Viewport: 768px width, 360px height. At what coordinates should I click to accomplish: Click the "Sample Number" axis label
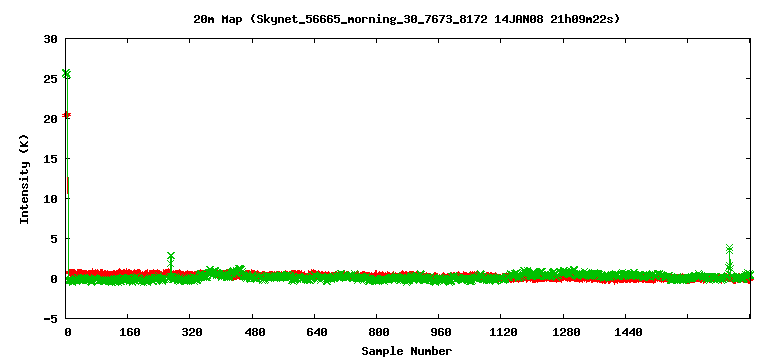407,351
